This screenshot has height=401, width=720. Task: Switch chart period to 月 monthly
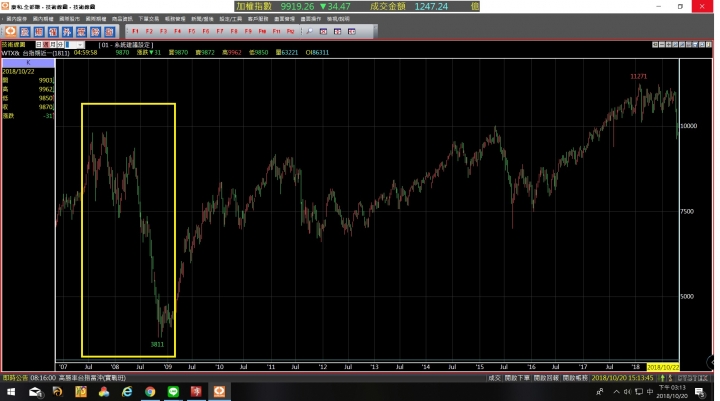click(x=53, y=45)
